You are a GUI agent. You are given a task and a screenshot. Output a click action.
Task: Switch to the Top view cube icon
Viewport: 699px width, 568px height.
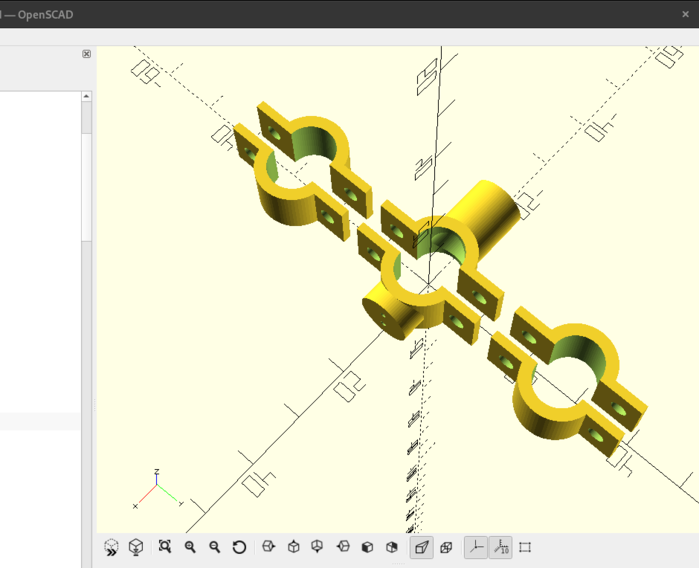[x=293, y=547]
